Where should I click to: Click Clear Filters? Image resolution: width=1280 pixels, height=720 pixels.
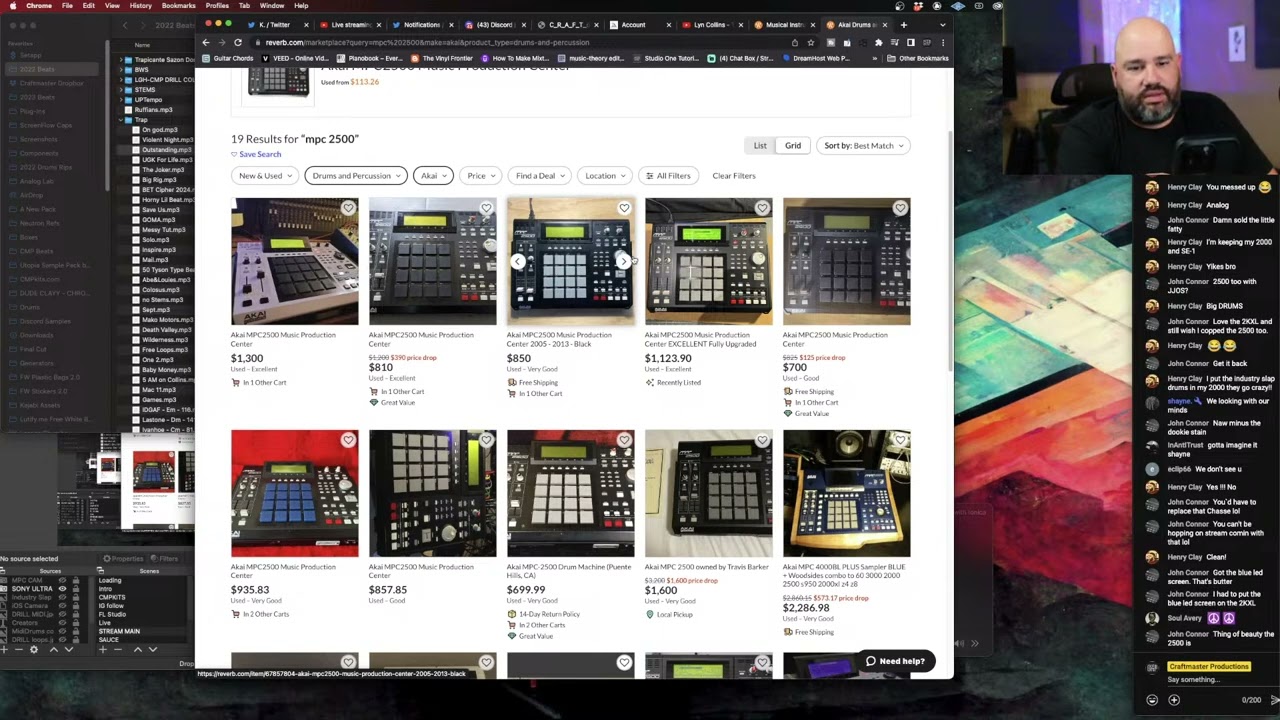734,176
